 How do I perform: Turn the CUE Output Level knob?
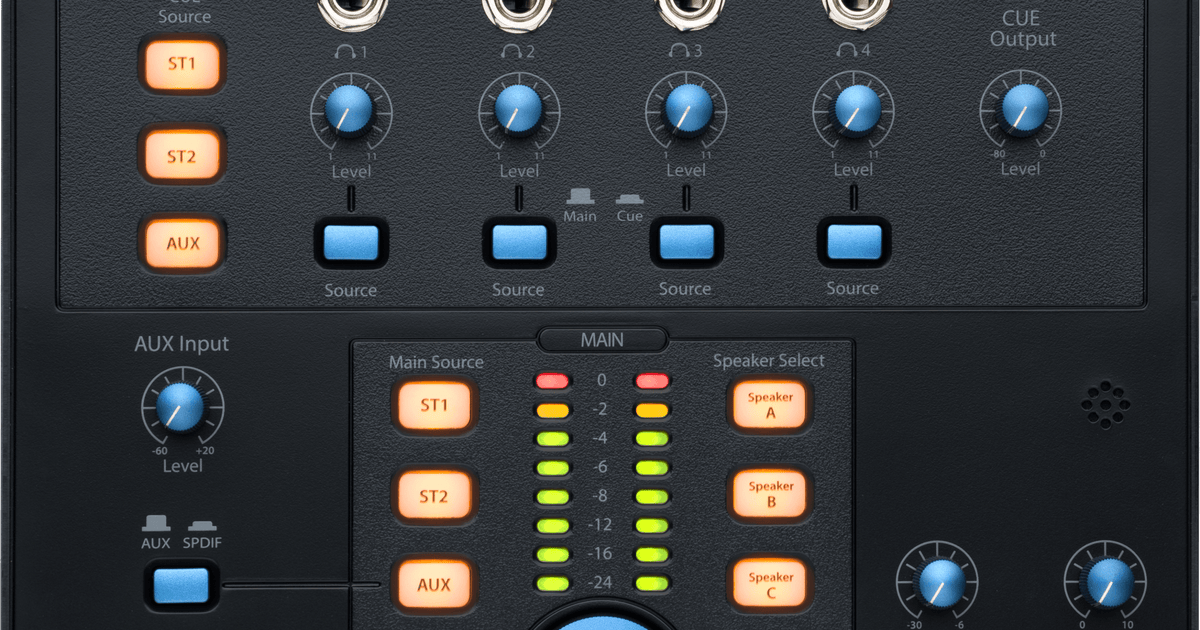click(1021, 110)
